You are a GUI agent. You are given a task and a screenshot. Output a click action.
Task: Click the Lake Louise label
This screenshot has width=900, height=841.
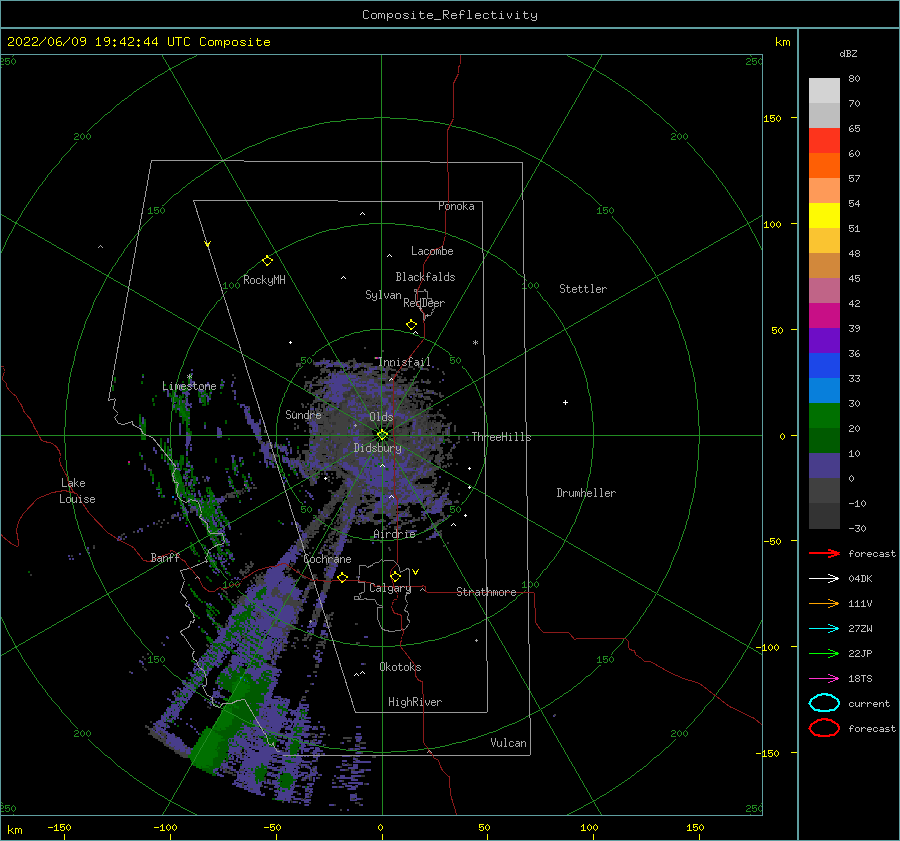tap(77, 491)
